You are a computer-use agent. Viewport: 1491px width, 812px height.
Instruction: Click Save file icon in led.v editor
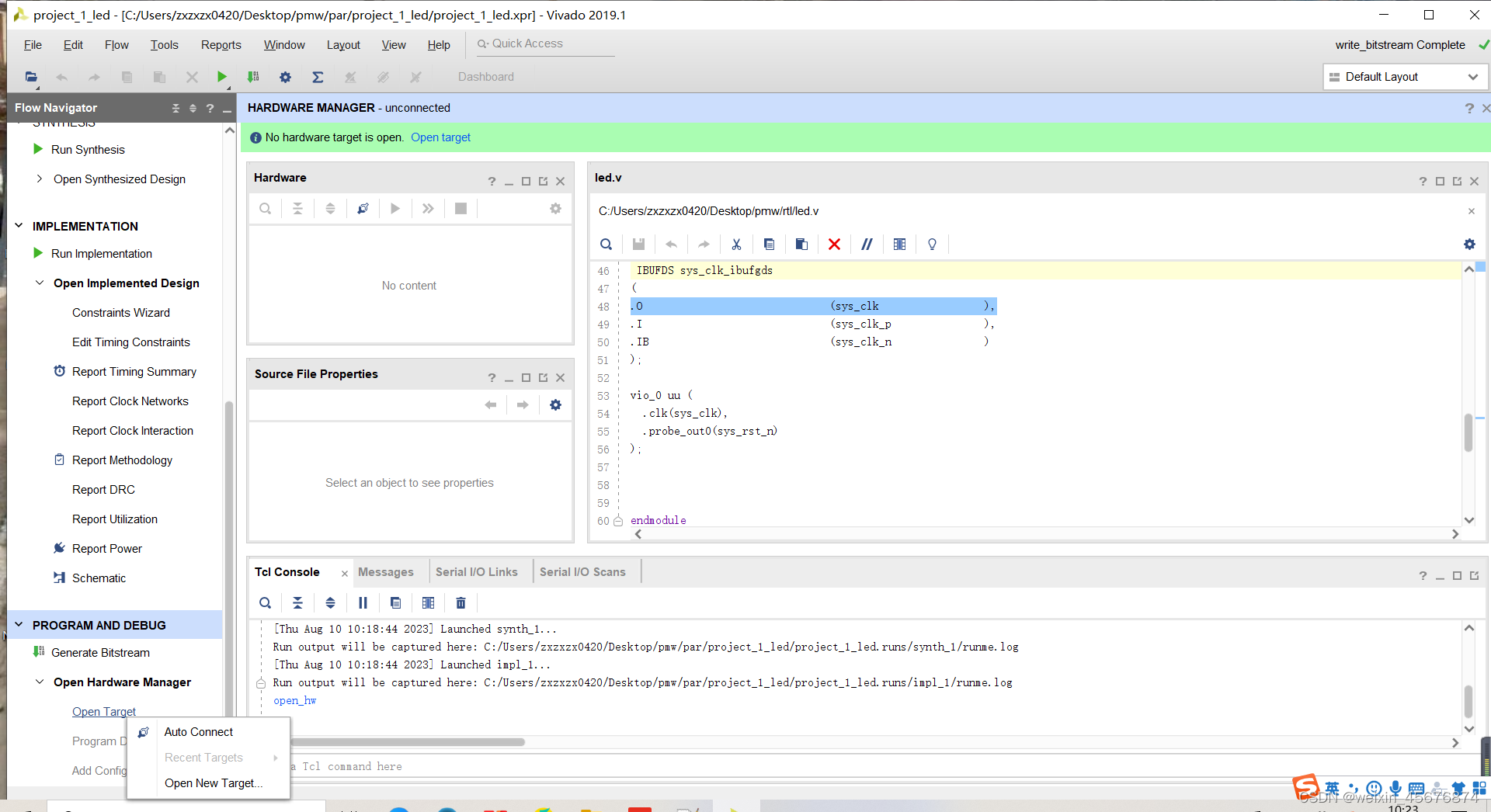638,245
